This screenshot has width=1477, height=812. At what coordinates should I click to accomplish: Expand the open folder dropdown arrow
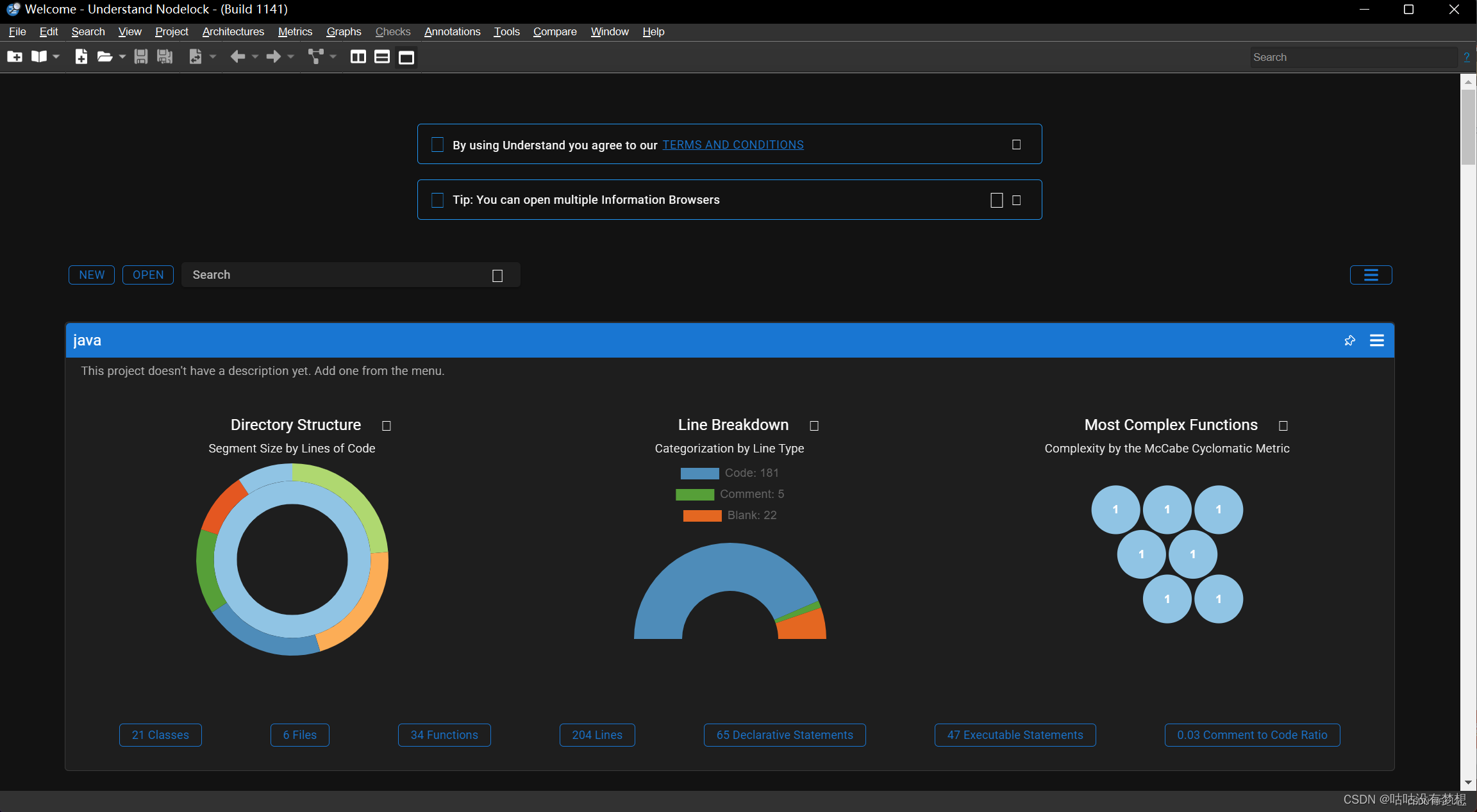coord(122,57)
